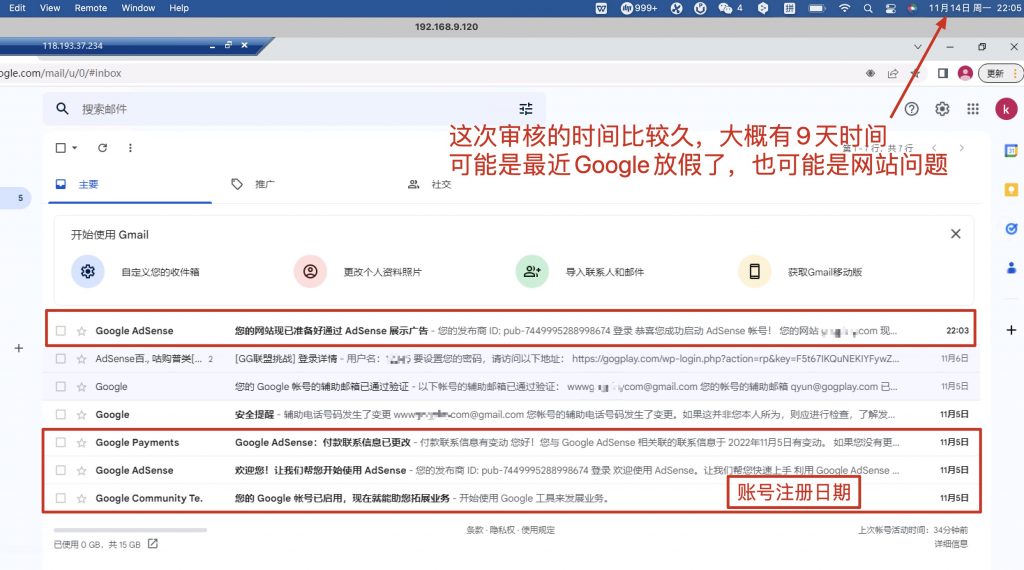Open the 您的网站现已准备好通过 AdSense email

tap(510, 331)
